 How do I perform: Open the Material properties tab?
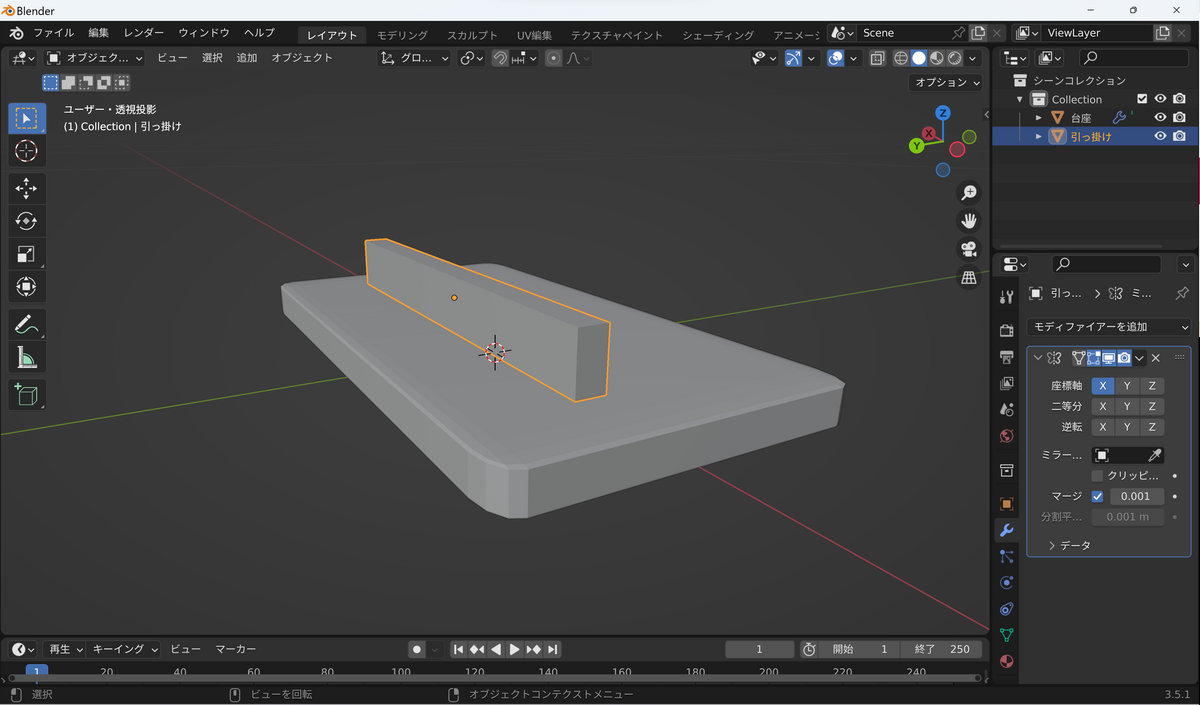[1006, 661]
